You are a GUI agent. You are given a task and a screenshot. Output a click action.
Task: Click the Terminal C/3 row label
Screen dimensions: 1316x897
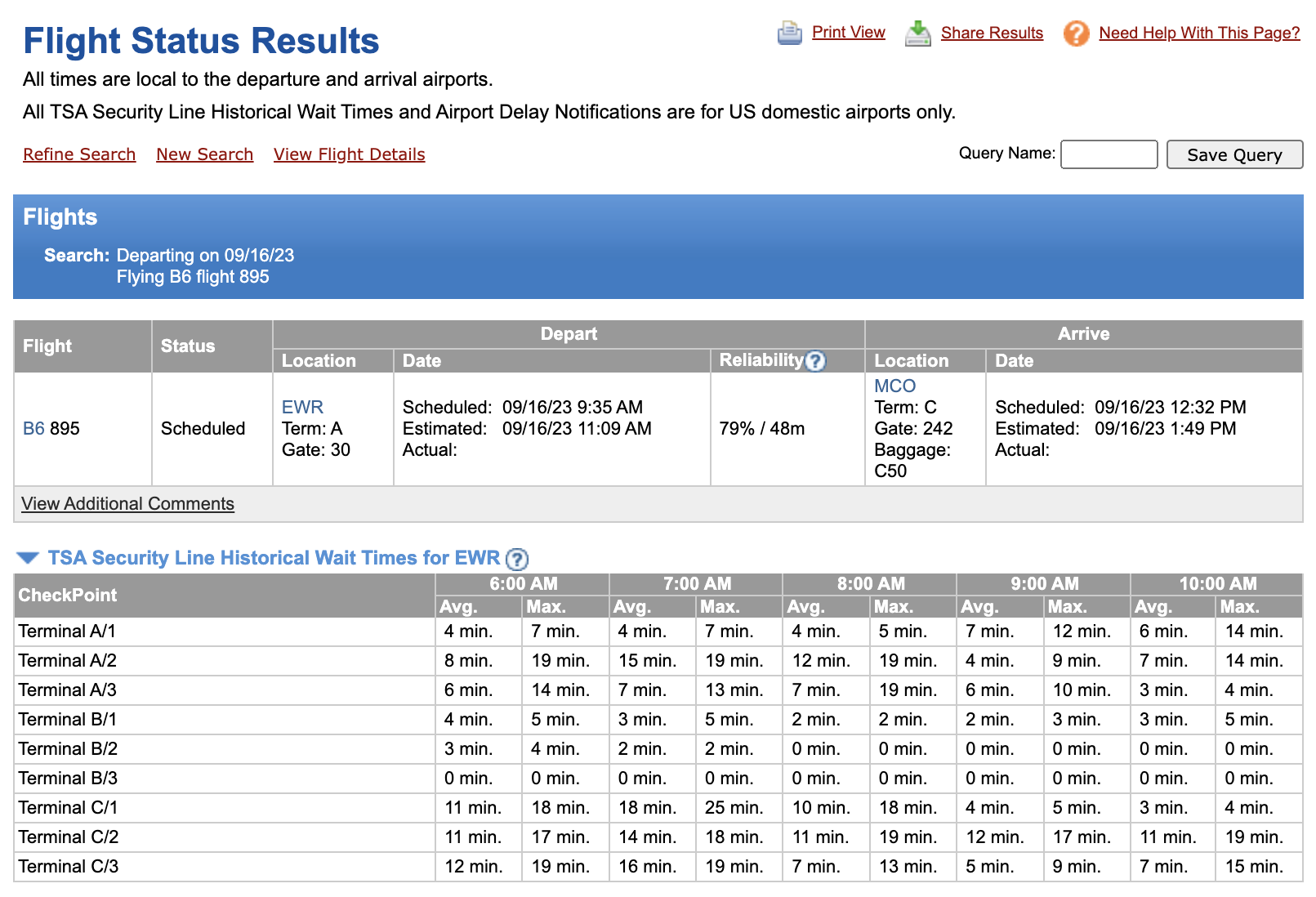click(69, 866)
